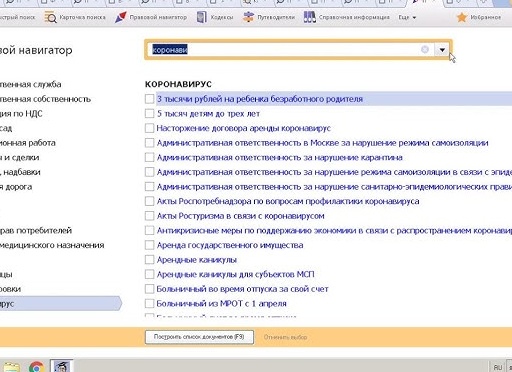Click the Правовой навигатор toolbar icon
The image size is (512, 372).
(121, 17)
